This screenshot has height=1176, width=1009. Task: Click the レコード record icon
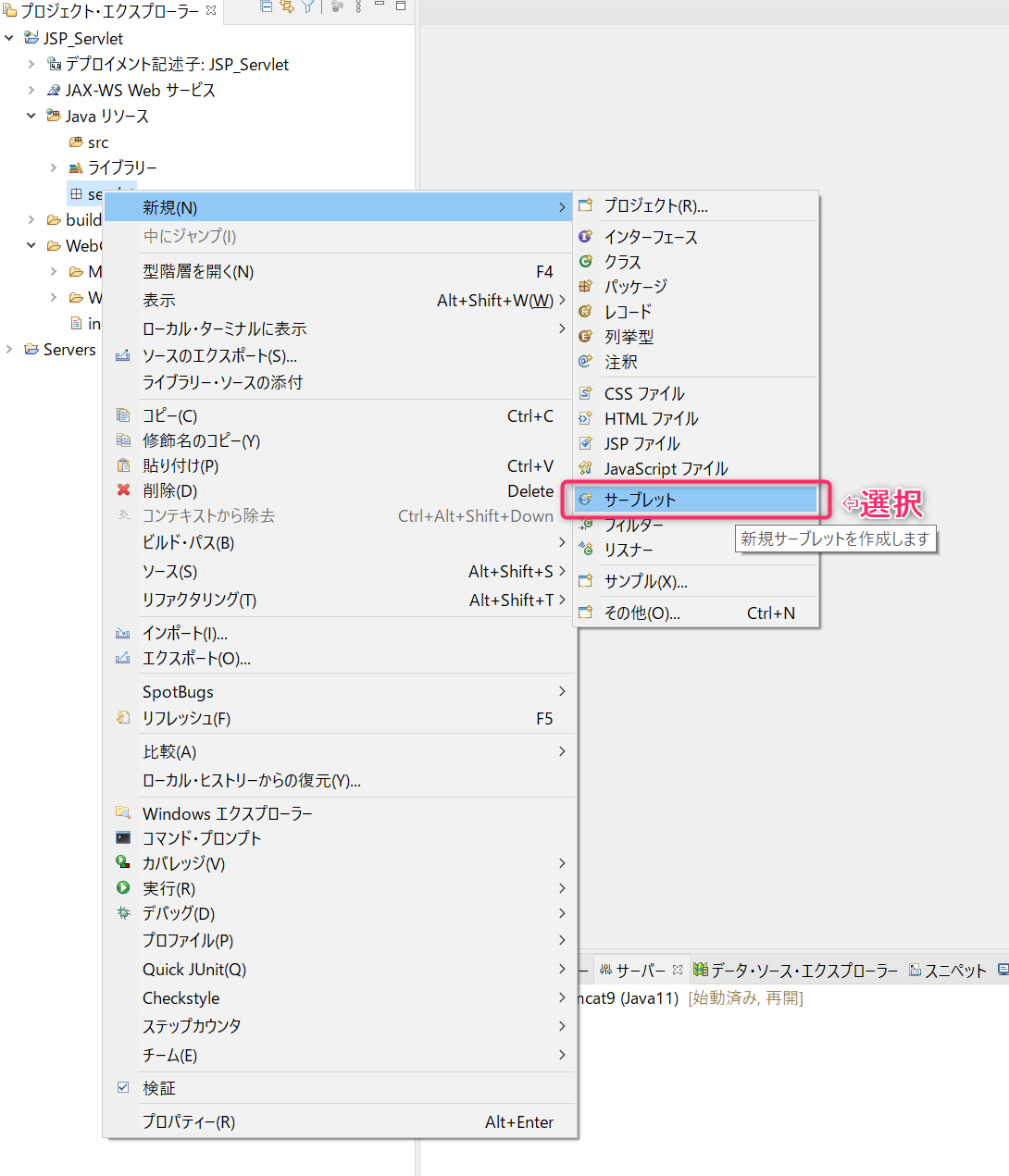[585, 312]
